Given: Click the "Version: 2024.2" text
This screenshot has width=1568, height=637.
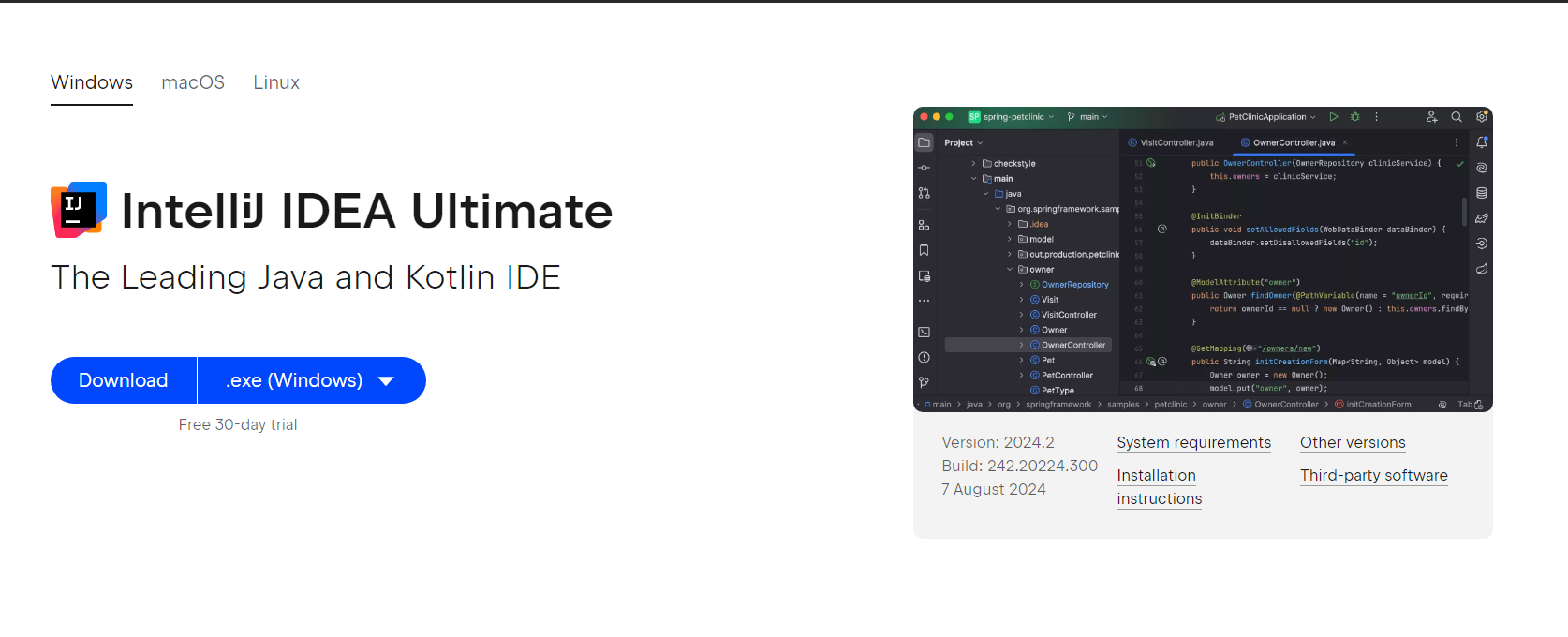Looking at the screenshot, I should click(x=998, y=442).
